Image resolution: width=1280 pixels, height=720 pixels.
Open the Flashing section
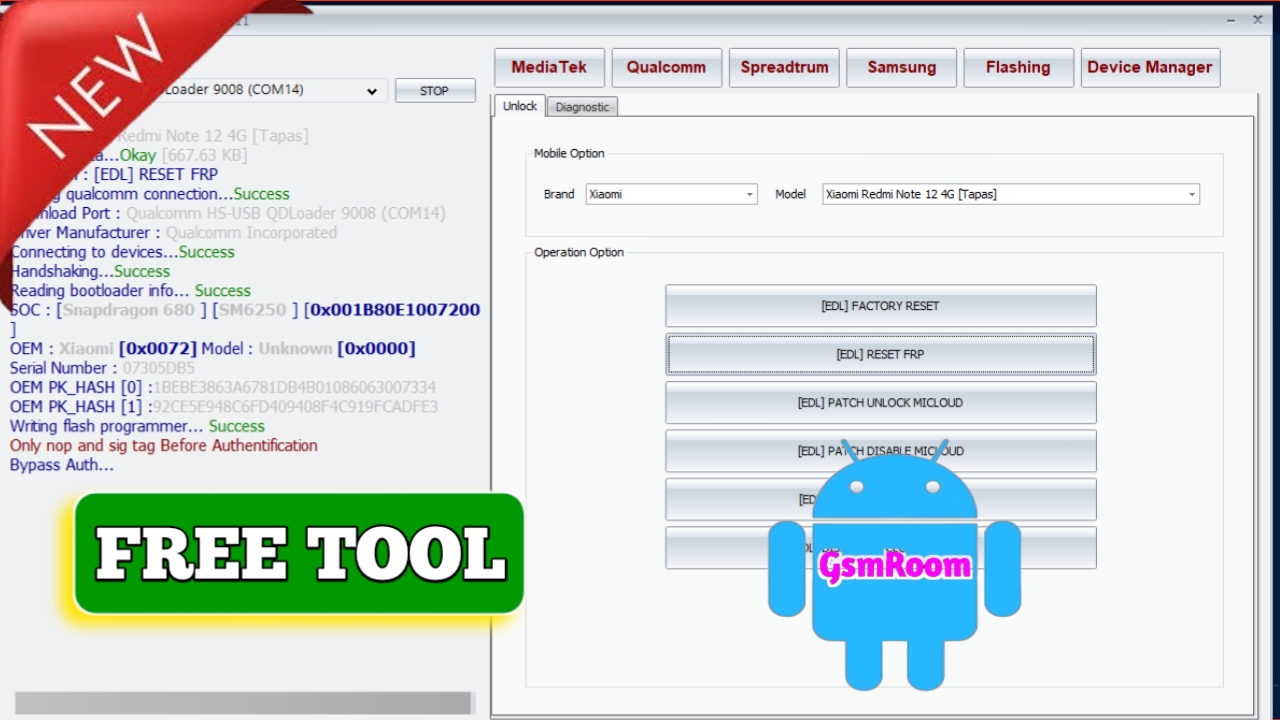(1018, 68)
